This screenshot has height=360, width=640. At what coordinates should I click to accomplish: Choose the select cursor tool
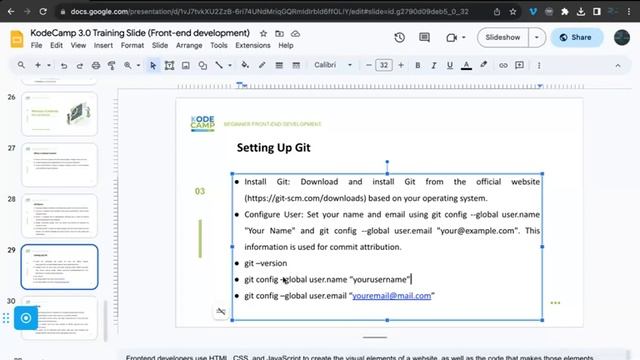click(153, 65)
